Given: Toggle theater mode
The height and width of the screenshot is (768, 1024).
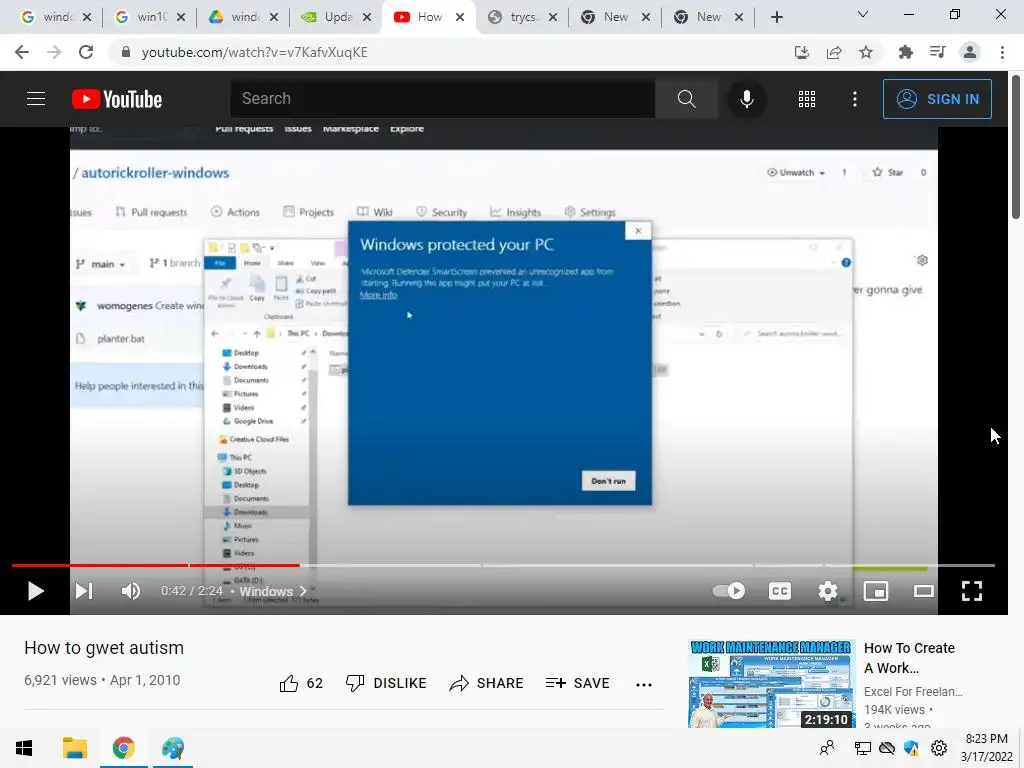Looking at the screenshot, I should pos(923,591).
